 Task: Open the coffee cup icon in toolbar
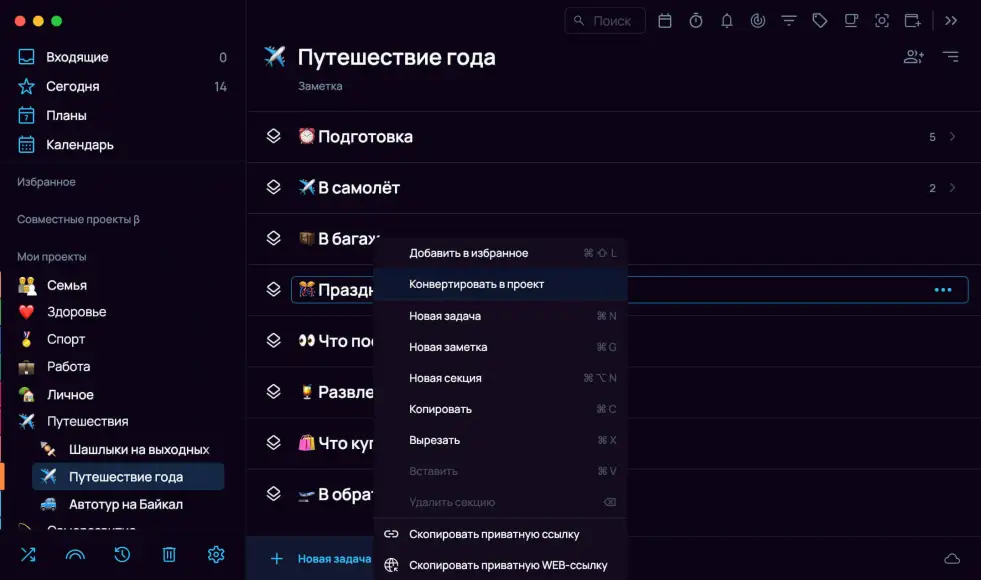pos(851,20)
